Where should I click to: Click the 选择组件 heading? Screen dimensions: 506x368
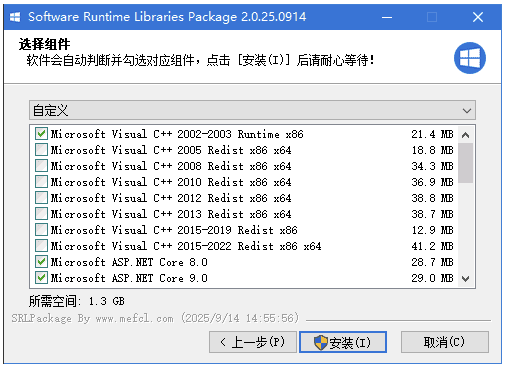pos(44,44)
